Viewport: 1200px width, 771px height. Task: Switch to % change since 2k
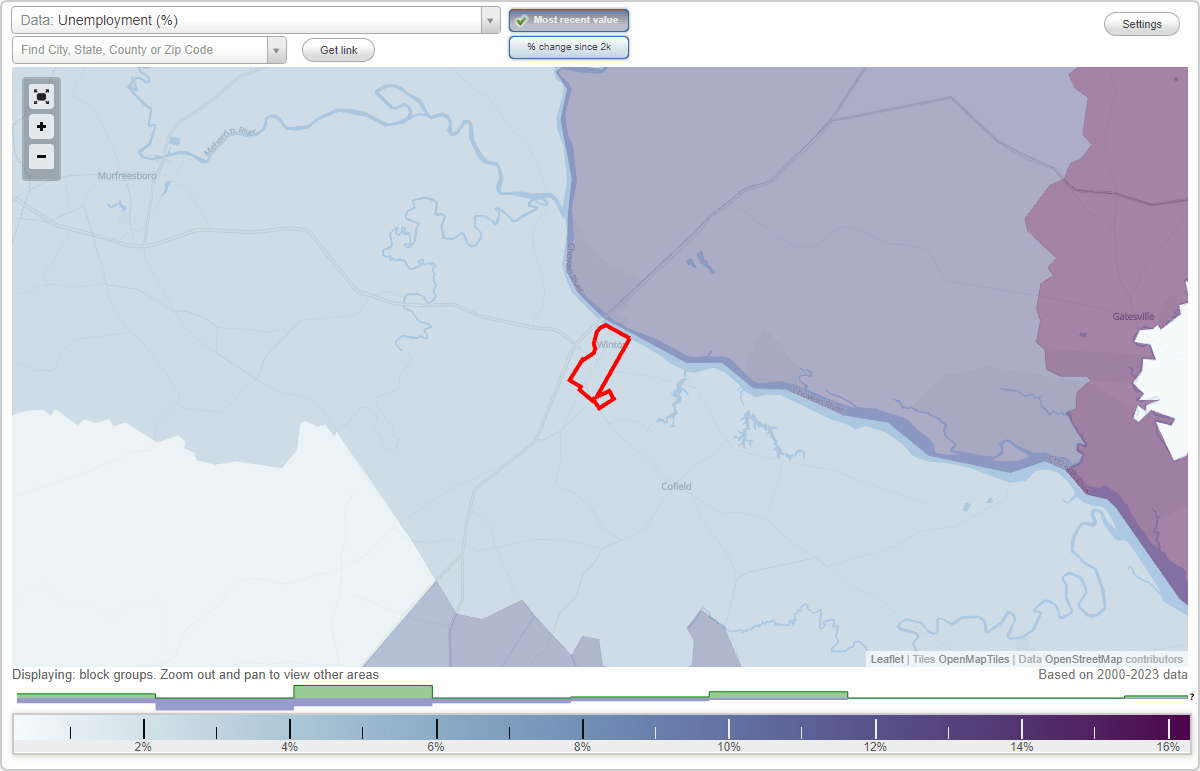(569, 47)
